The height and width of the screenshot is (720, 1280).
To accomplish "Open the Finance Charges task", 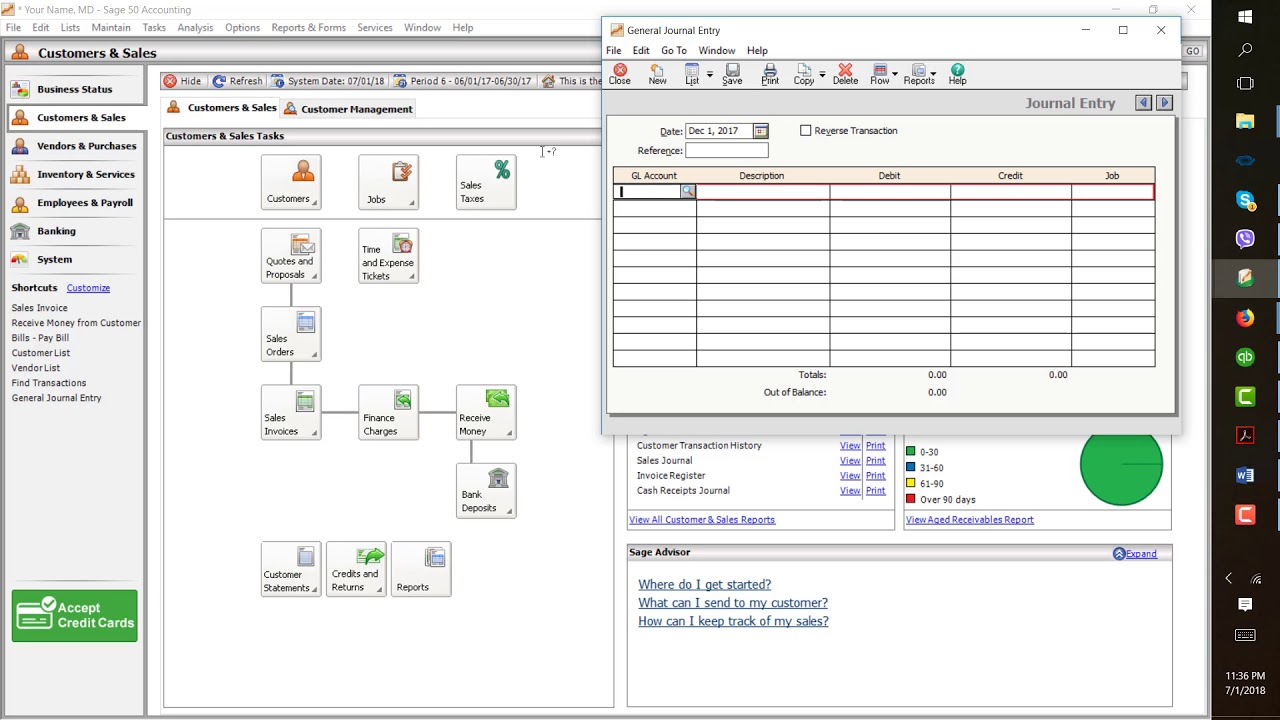I will [x=389, y=412].
